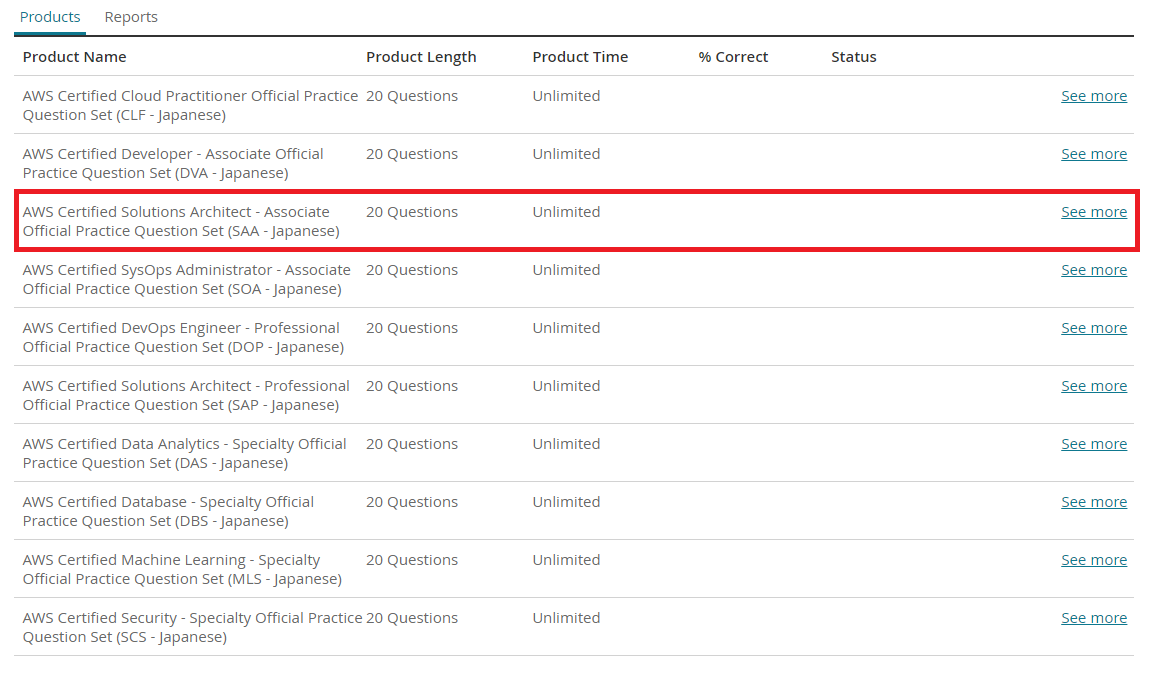This screenshot has height=676, width=1154.
Task: Click See more for Solutions Architect Professional
Action: click(x=1093, y=386)
